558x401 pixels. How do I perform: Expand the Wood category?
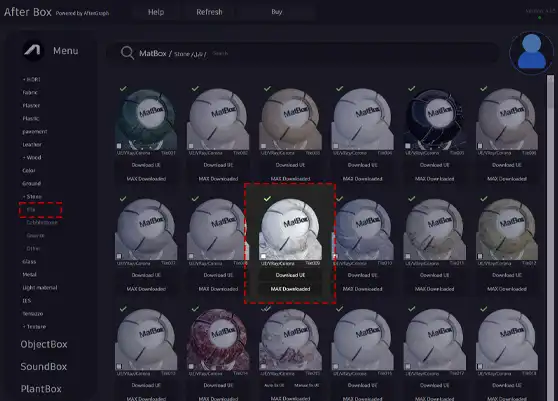tap(32, 157)
